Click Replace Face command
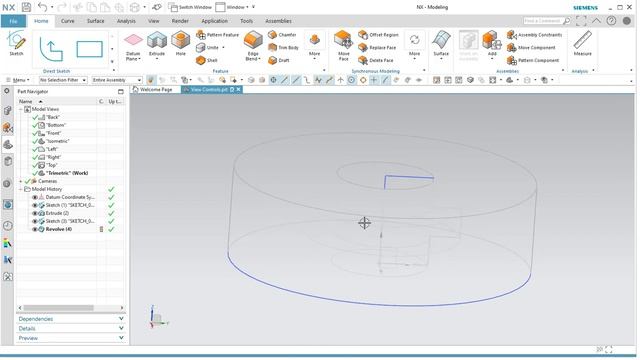 click(x=377, y=48)
